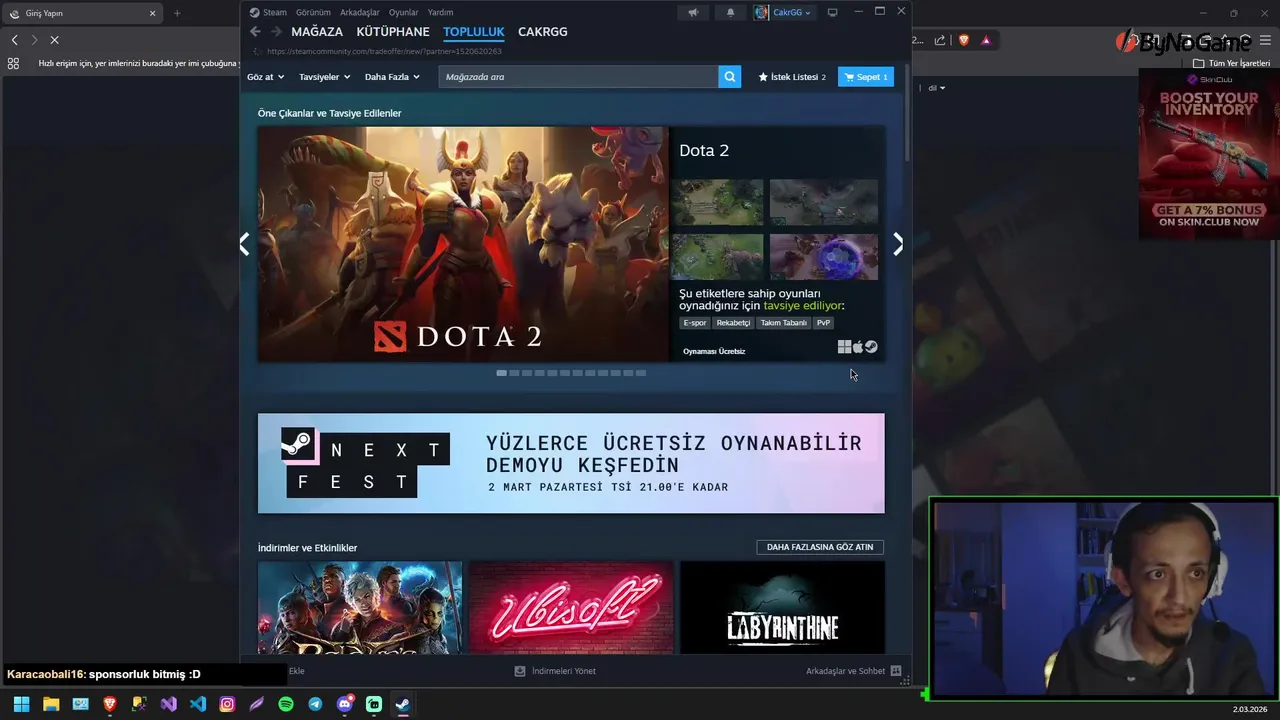Switch to KÜTÜPHANE tab
This screenshot has height=720, width=1280.
[x=393, y=32]
